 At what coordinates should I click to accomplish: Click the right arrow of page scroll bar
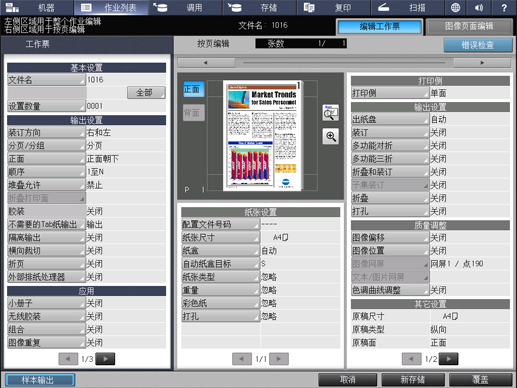(x=482, y=63)
